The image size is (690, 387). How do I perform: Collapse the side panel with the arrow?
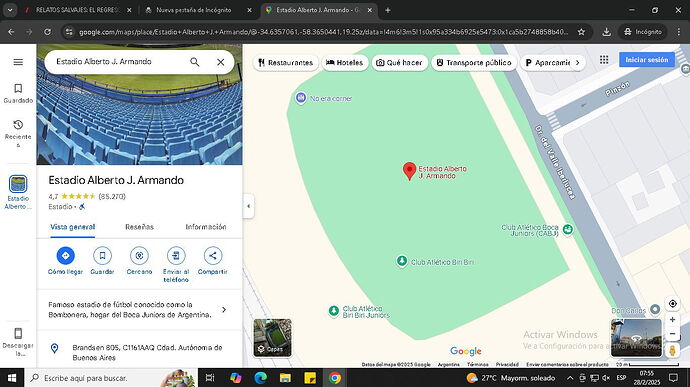pos(249,206)
